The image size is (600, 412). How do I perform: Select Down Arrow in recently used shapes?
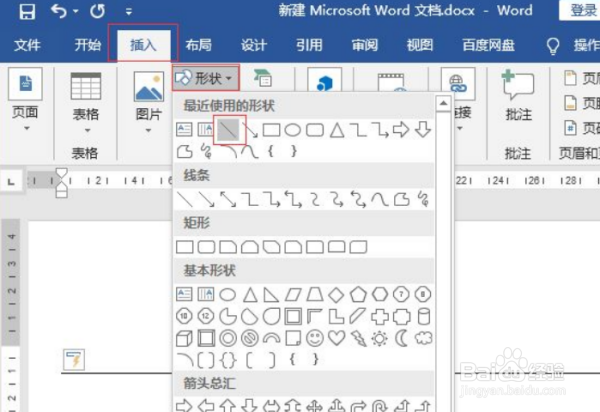click(x=423, y=129)
